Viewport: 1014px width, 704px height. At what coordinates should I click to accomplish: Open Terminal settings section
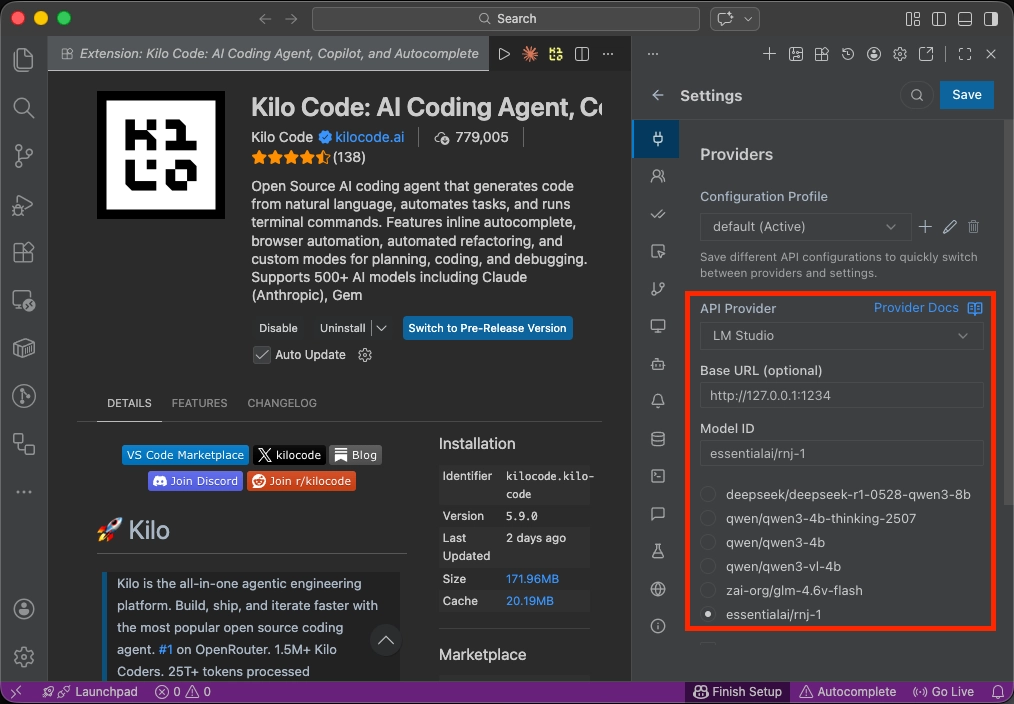(658, 476)
